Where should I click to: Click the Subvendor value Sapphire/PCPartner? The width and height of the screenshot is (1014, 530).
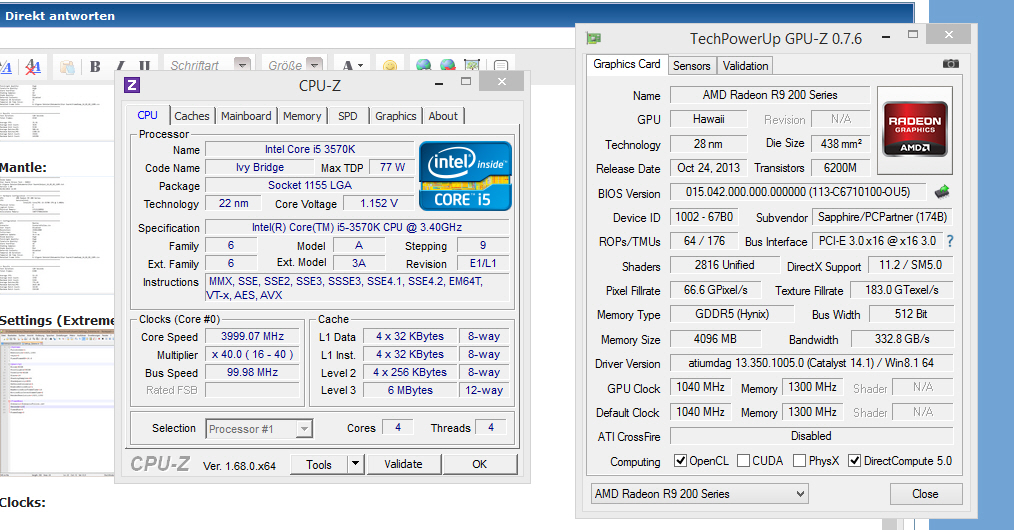click(882, 217)
